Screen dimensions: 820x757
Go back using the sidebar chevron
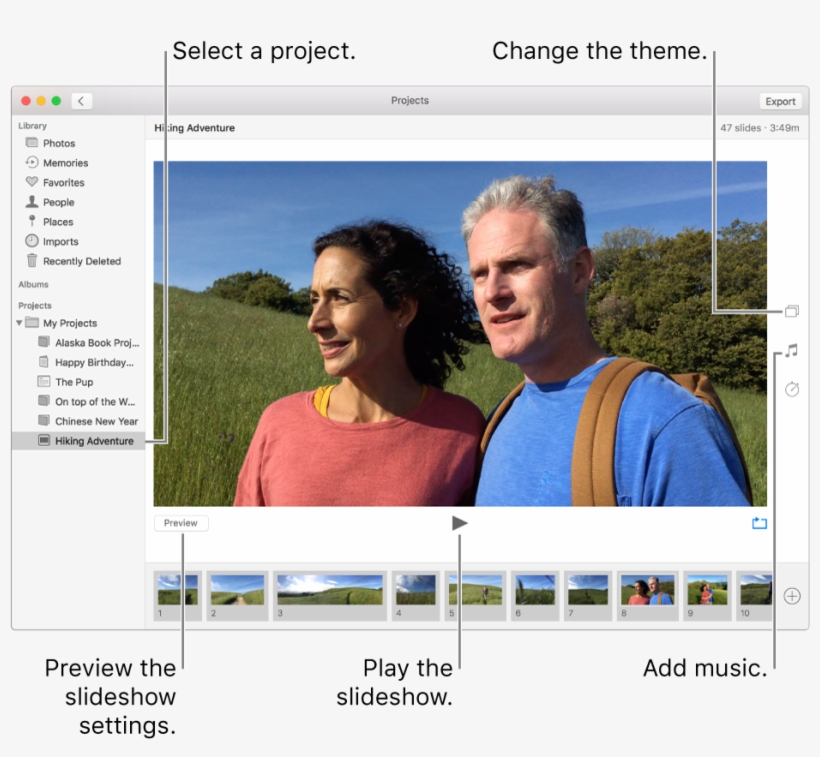[x=81, y=100]
